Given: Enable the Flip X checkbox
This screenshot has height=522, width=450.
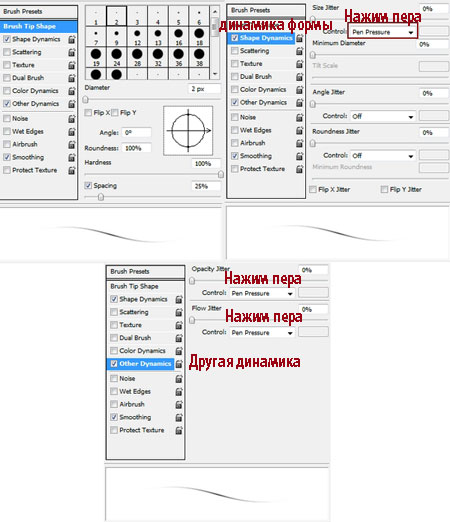Looking at the screenshot, I should (x=88, y=113).
